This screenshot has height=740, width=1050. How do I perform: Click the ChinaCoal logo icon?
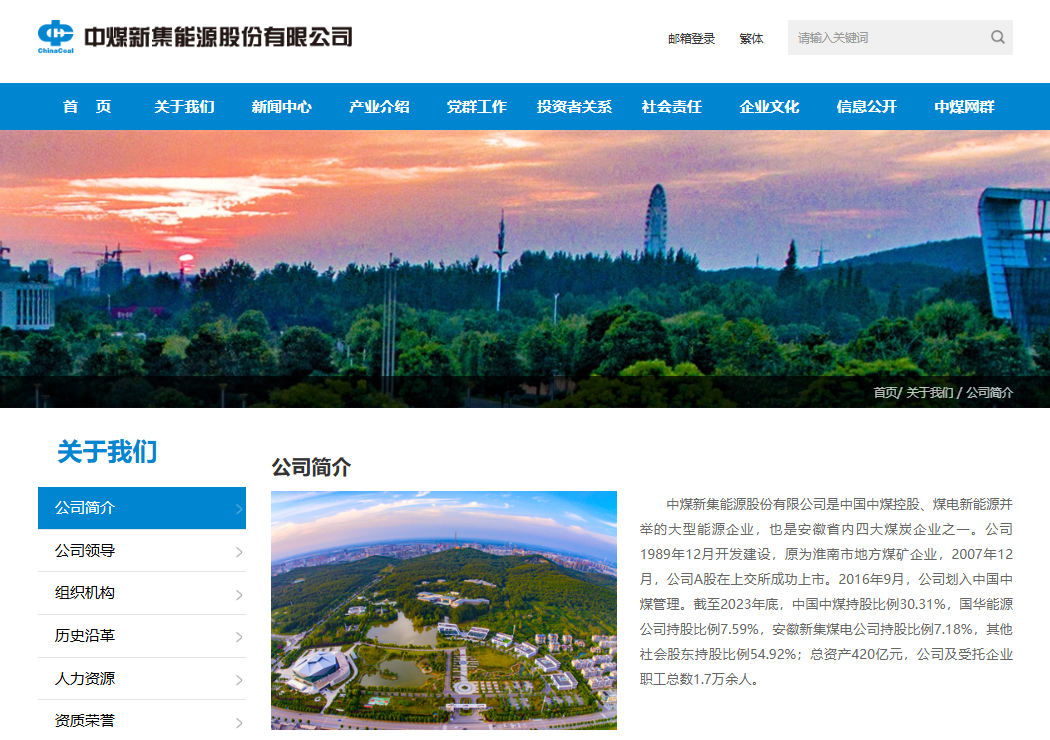click(56, 36)
